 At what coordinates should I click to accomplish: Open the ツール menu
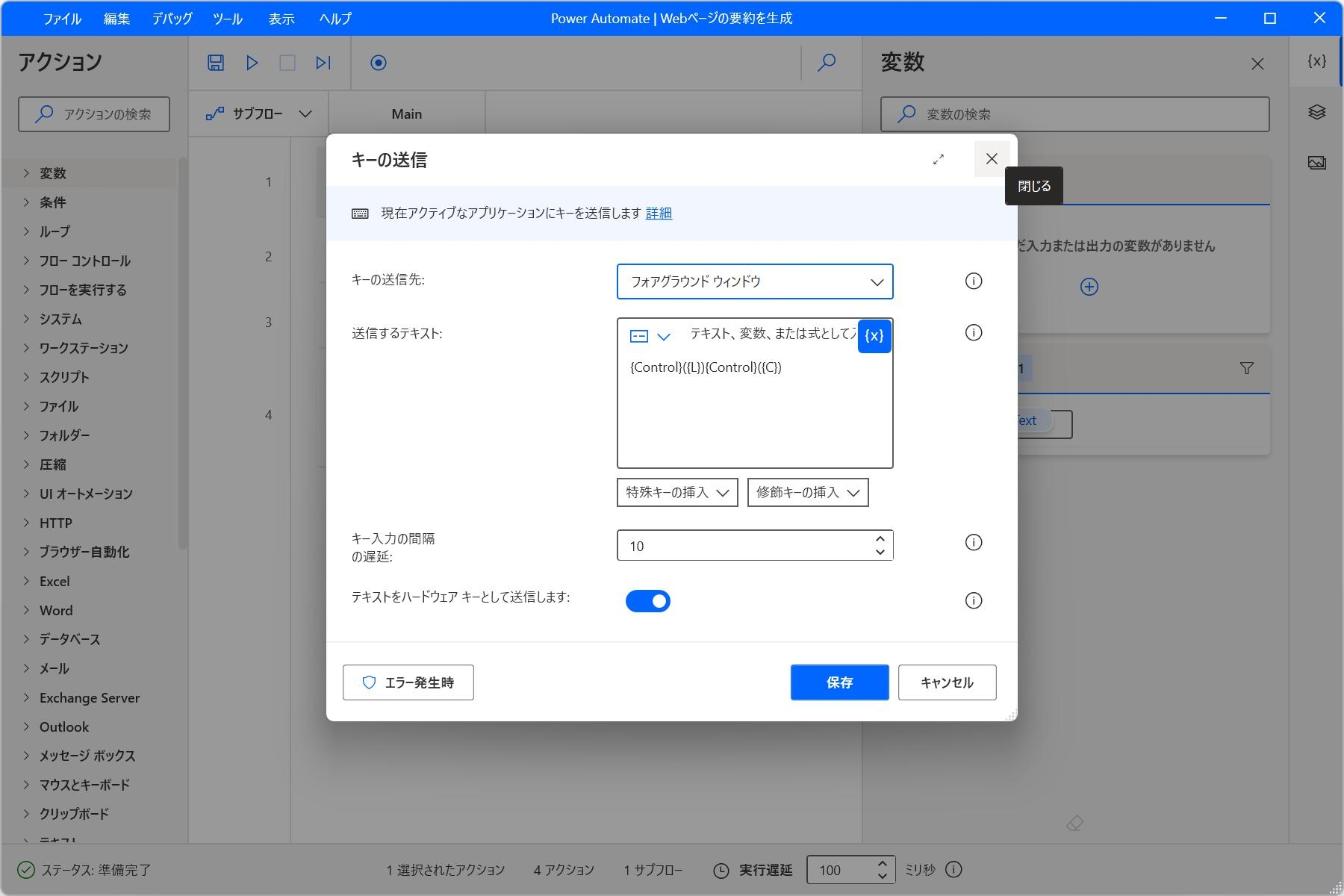(x=228, y=19)
